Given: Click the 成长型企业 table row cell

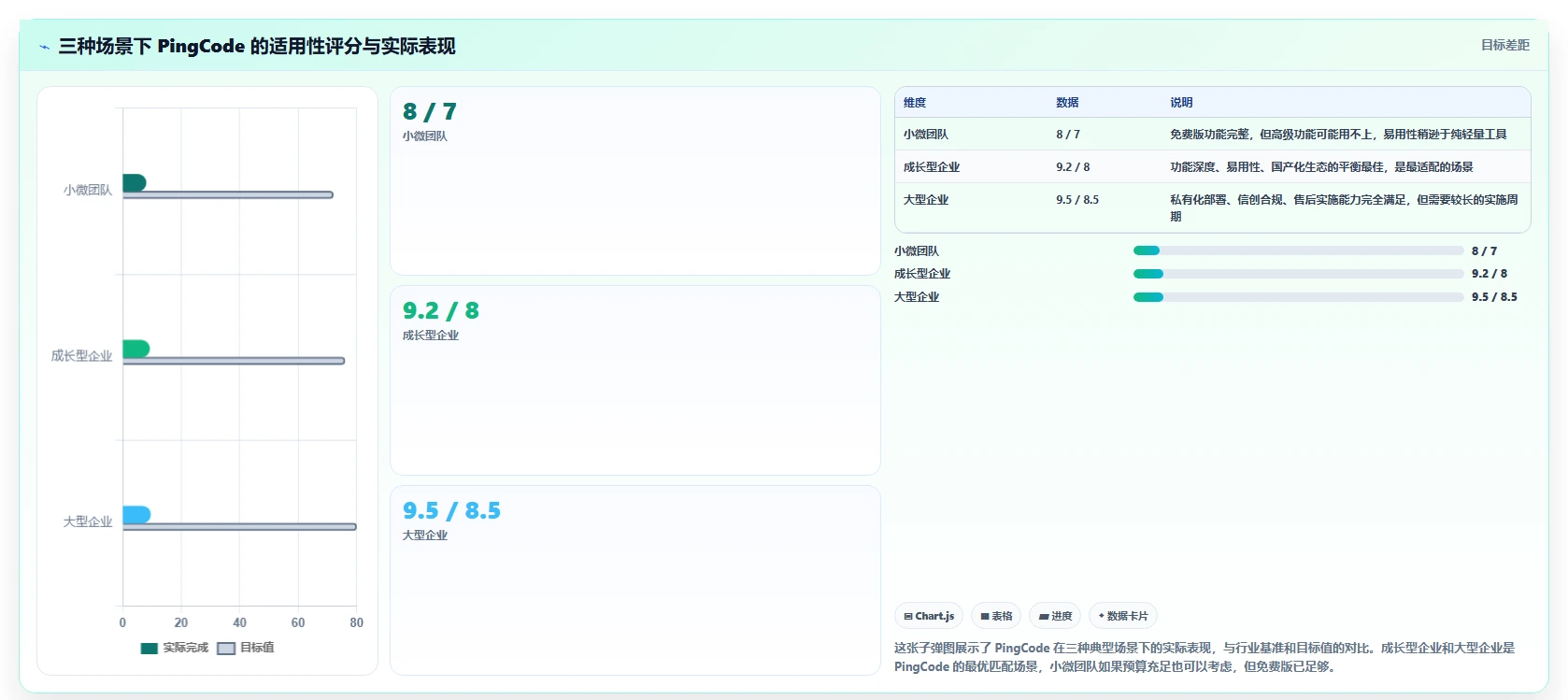Looking at the screenshot, I should pos(932,167).
